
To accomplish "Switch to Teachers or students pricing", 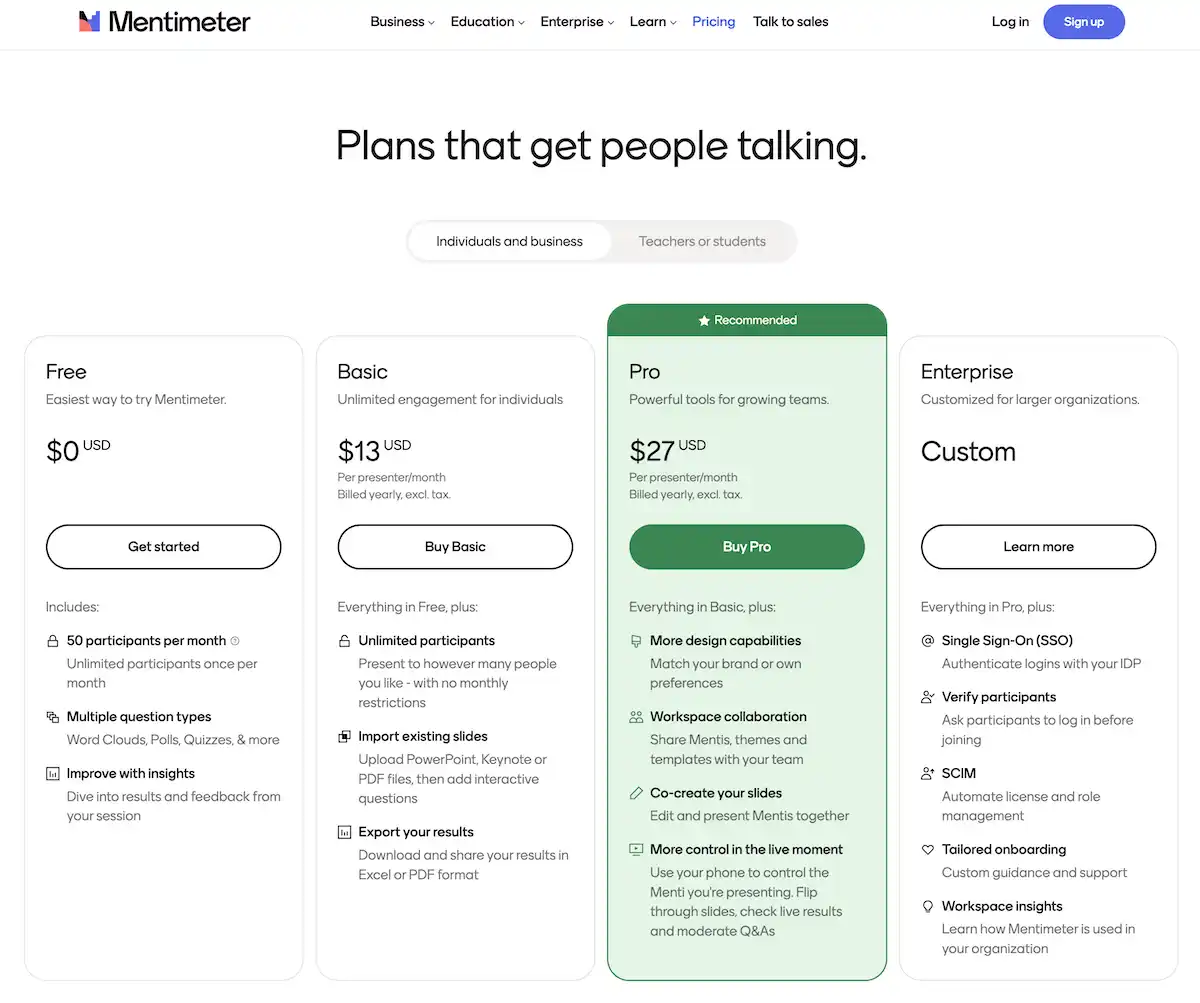I will tap(702, 241).
